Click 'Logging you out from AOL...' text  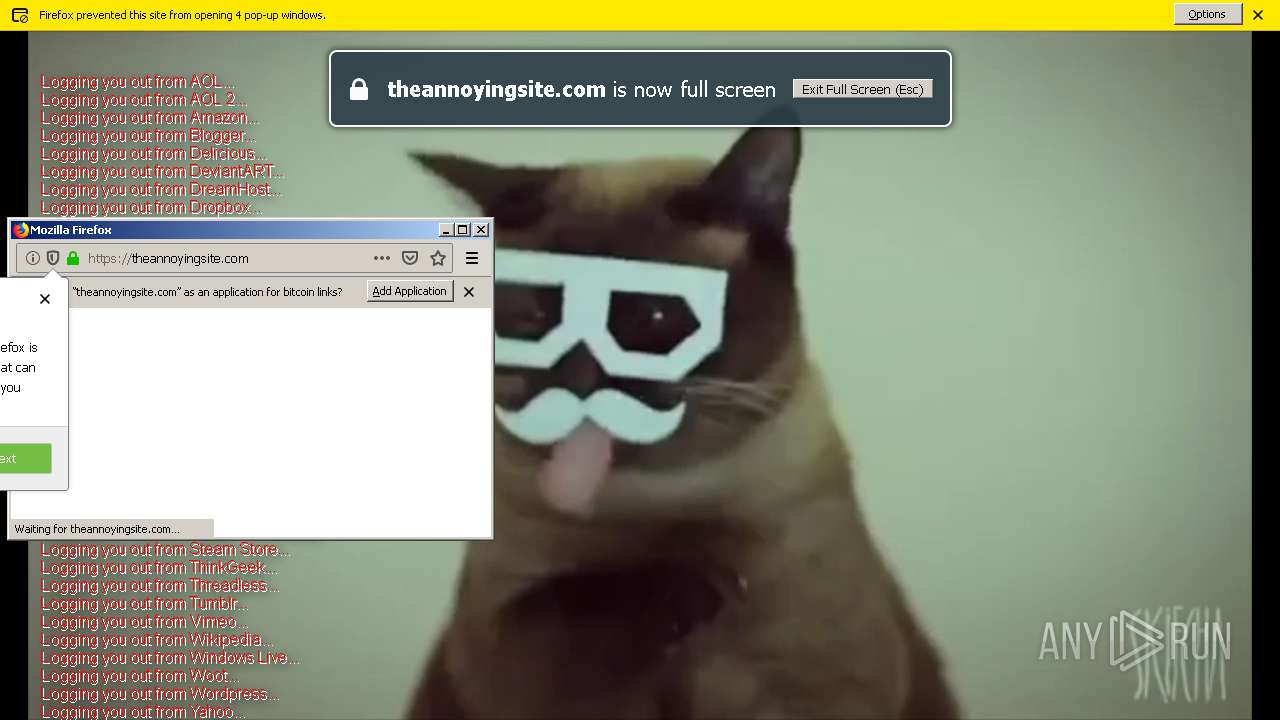[137, 82]
